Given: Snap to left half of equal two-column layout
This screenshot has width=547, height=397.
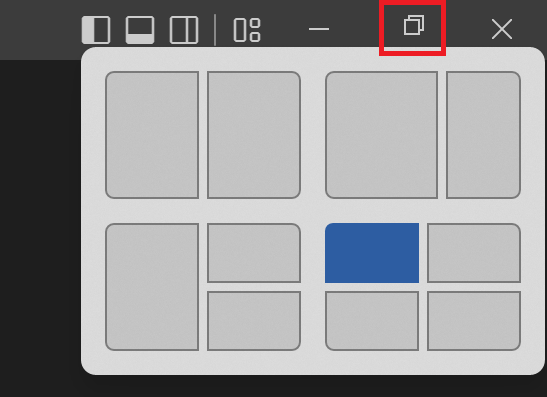Looking at the screenshot, I should pos(152,135).
